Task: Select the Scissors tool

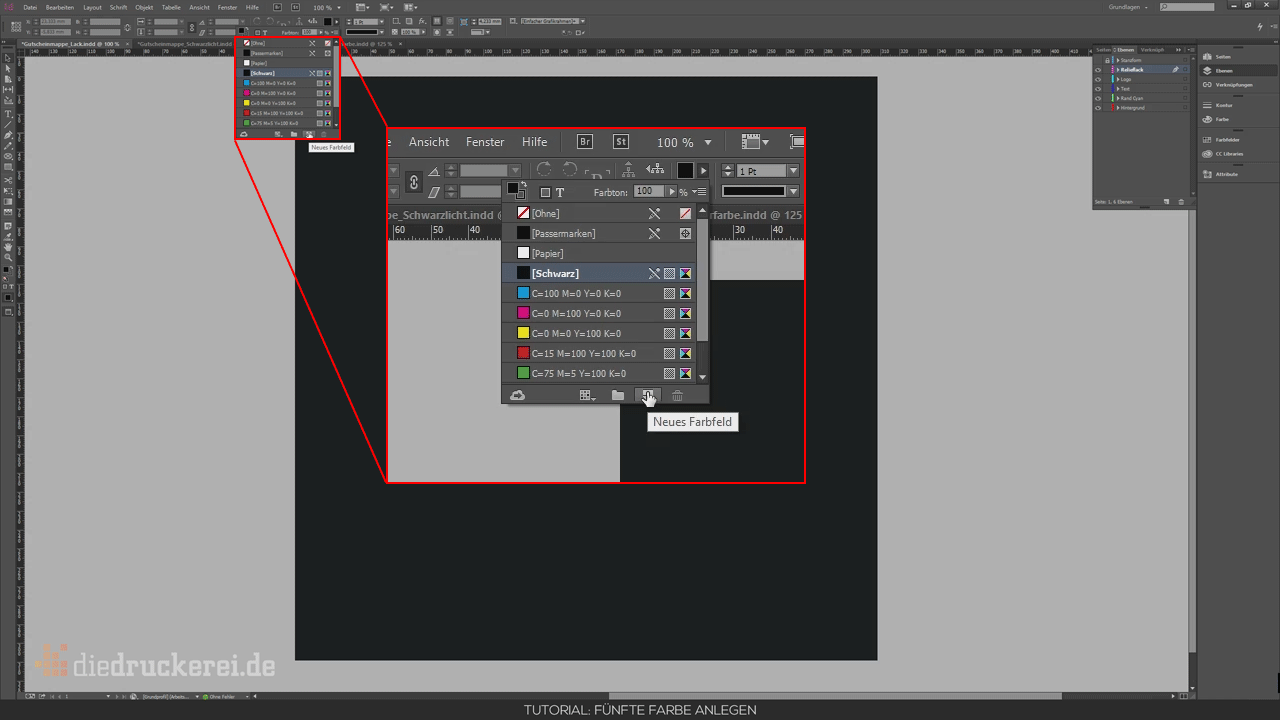Action: click(x=8, y=180)
